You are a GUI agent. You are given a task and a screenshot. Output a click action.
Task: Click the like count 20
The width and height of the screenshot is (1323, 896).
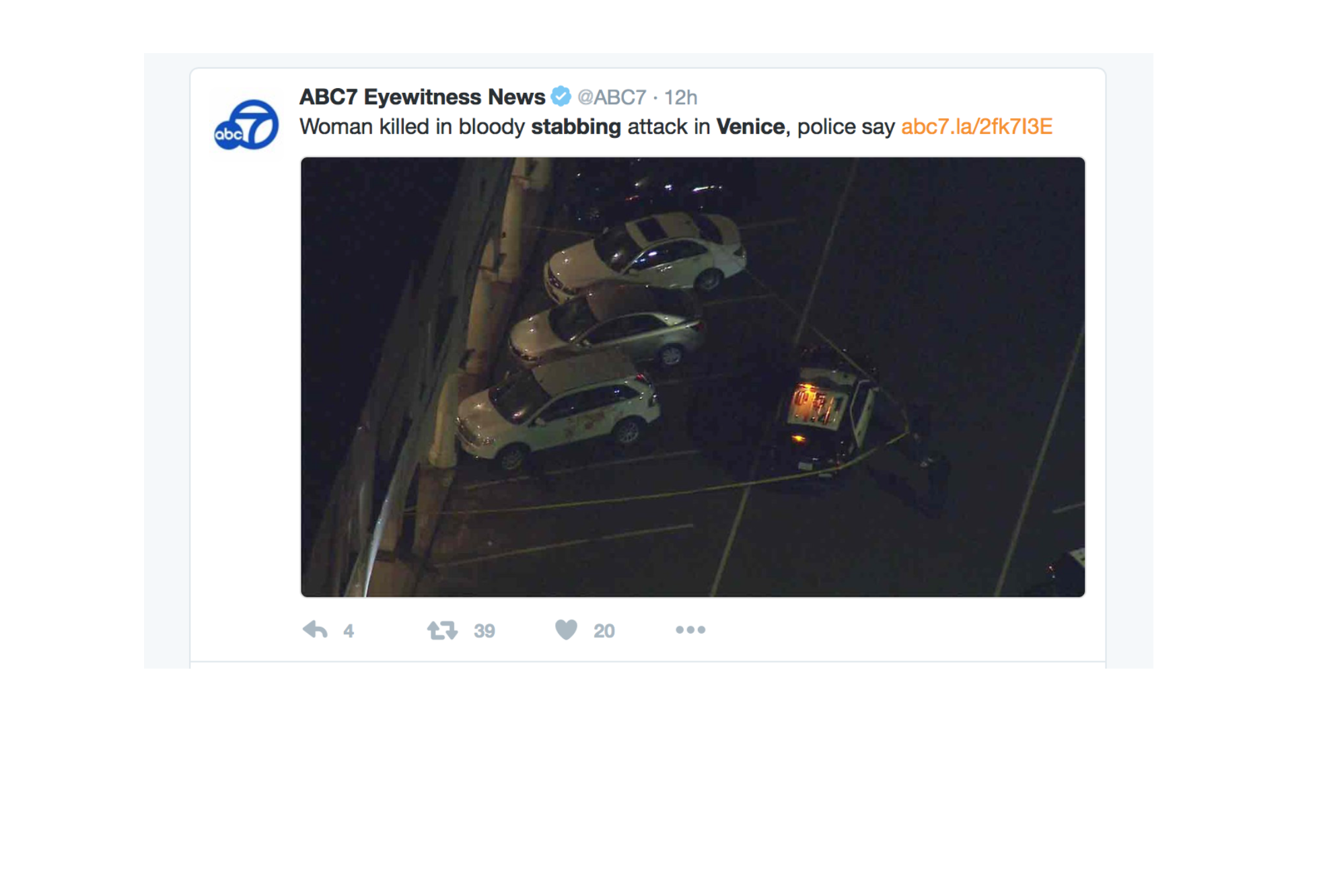pos(604,631)
